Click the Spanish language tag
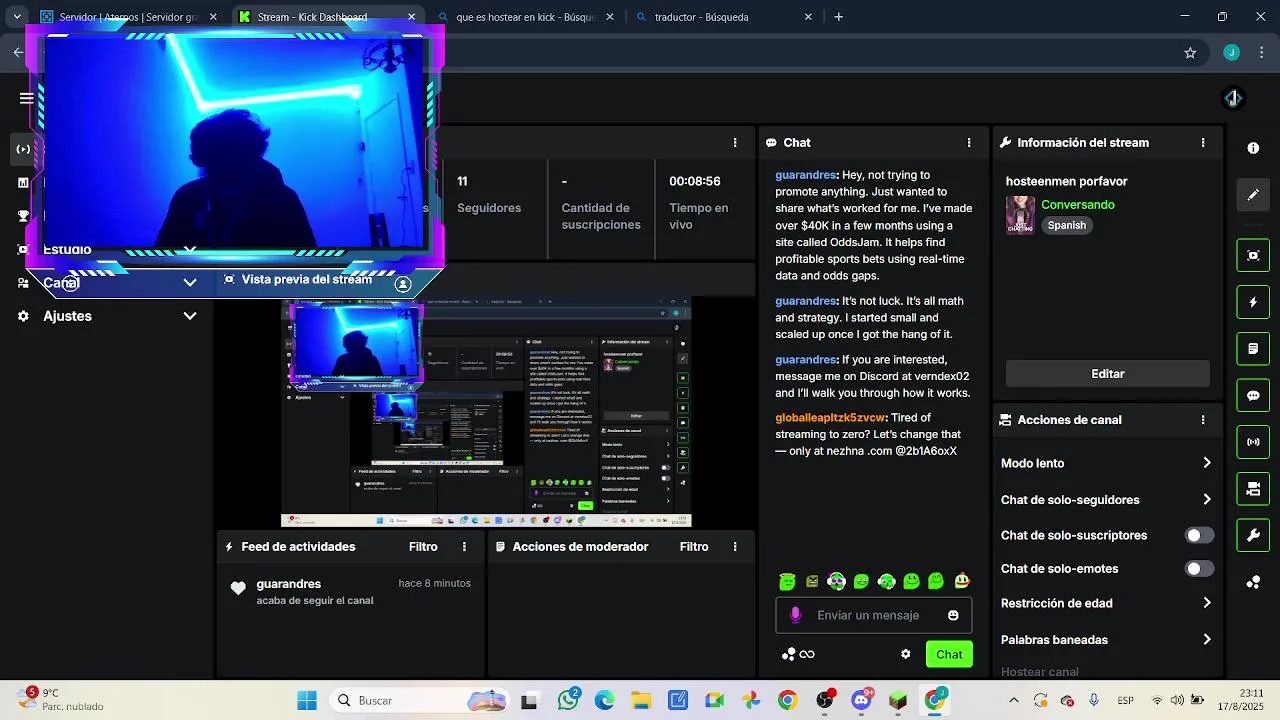 coord(1066,226)
